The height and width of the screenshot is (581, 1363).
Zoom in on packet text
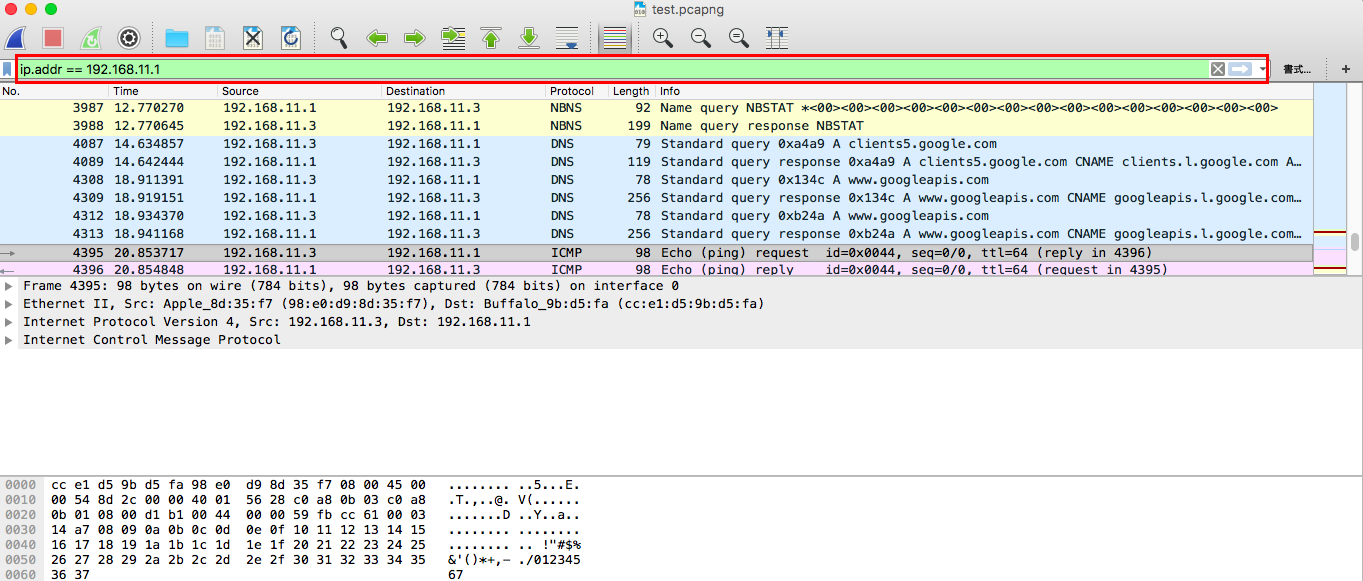tap(663, 39)
